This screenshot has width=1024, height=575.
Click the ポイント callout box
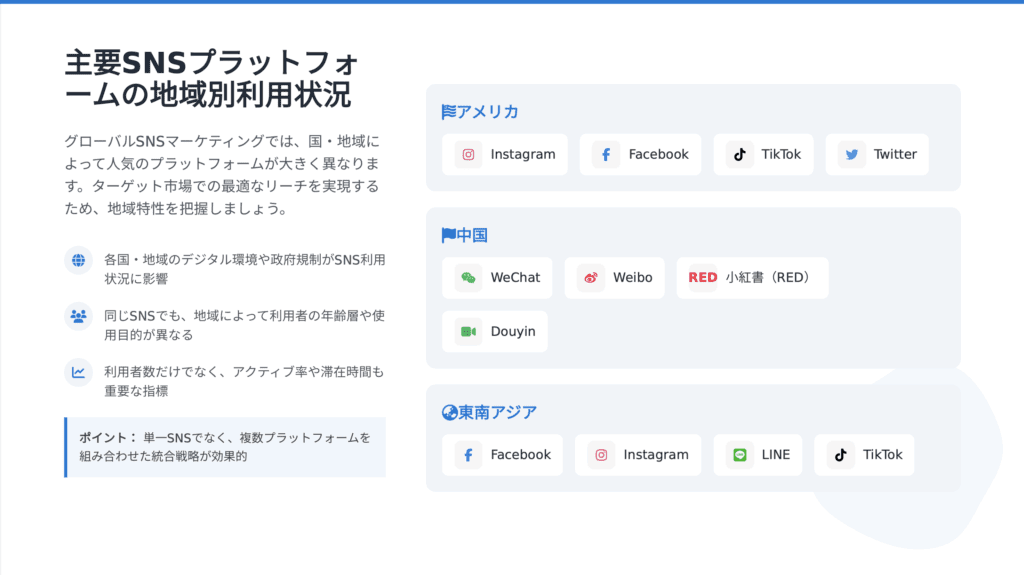[225, 447]
